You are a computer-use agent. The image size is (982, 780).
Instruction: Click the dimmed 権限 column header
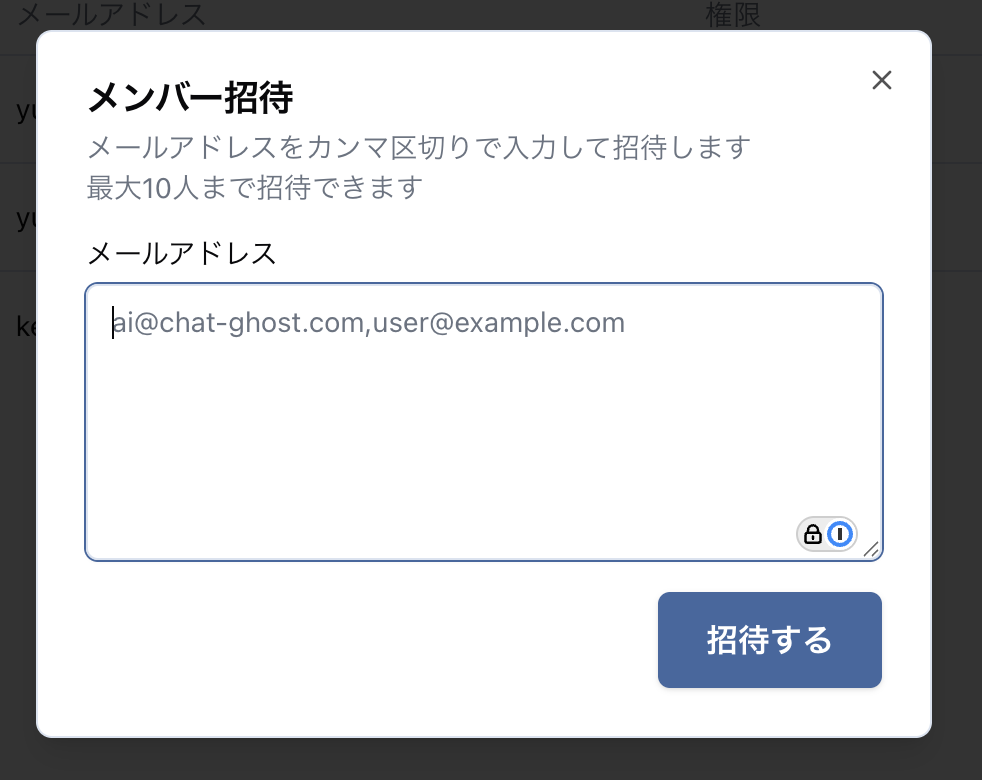tap(733, 14)
